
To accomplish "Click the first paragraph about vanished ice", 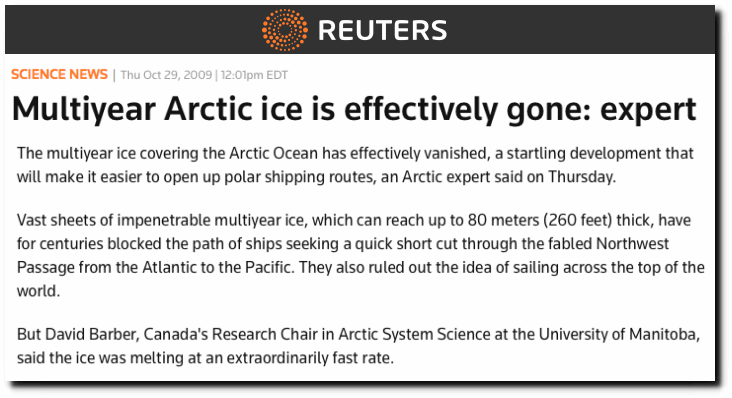I will tap(355, 165).
